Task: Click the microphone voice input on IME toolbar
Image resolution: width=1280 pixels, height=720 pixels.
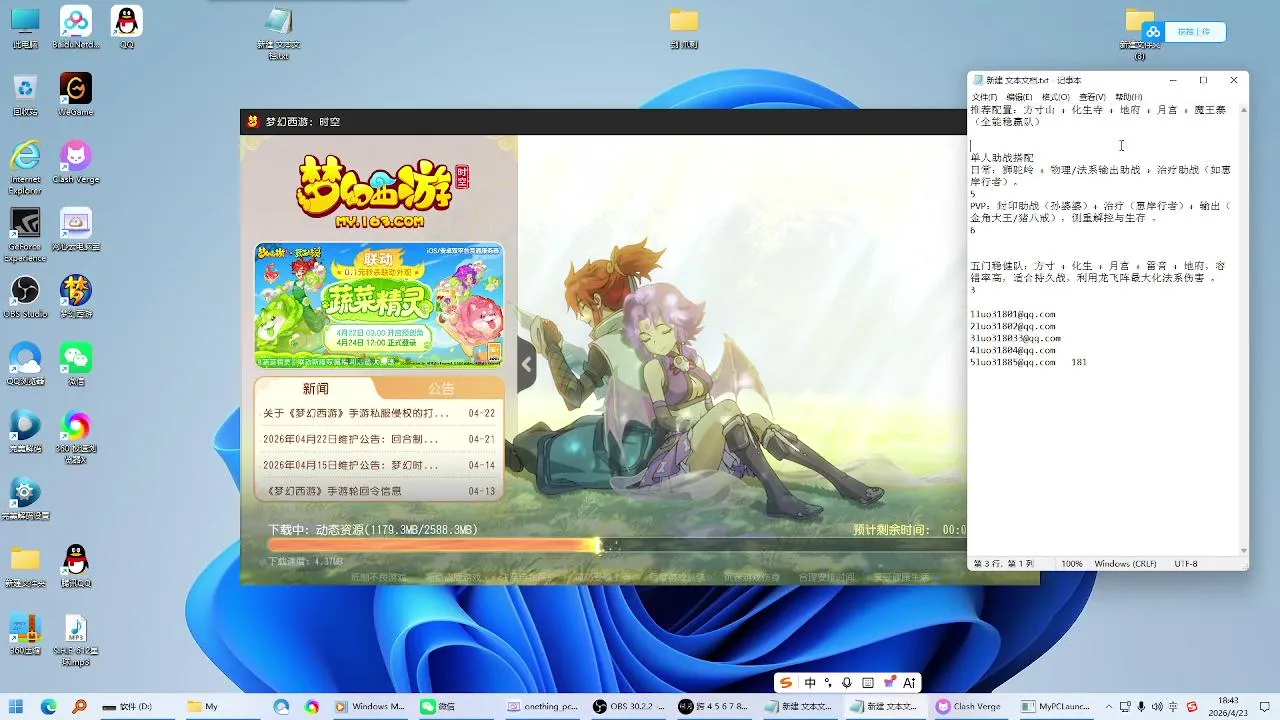Action: [847, 683]
